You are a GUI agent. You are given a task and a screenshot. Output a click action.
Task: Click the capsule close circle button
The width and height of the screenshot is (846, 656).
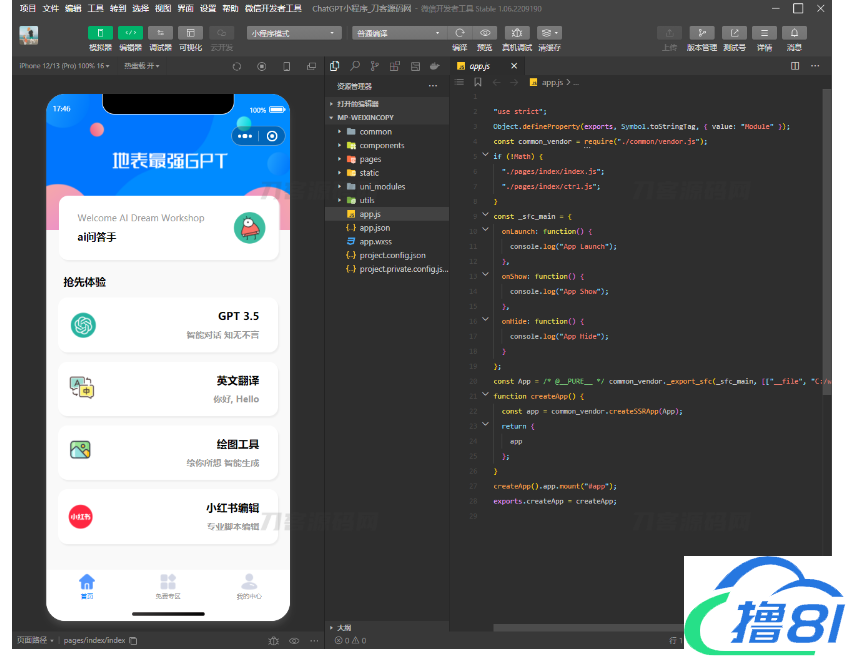[x=272, y=136]
